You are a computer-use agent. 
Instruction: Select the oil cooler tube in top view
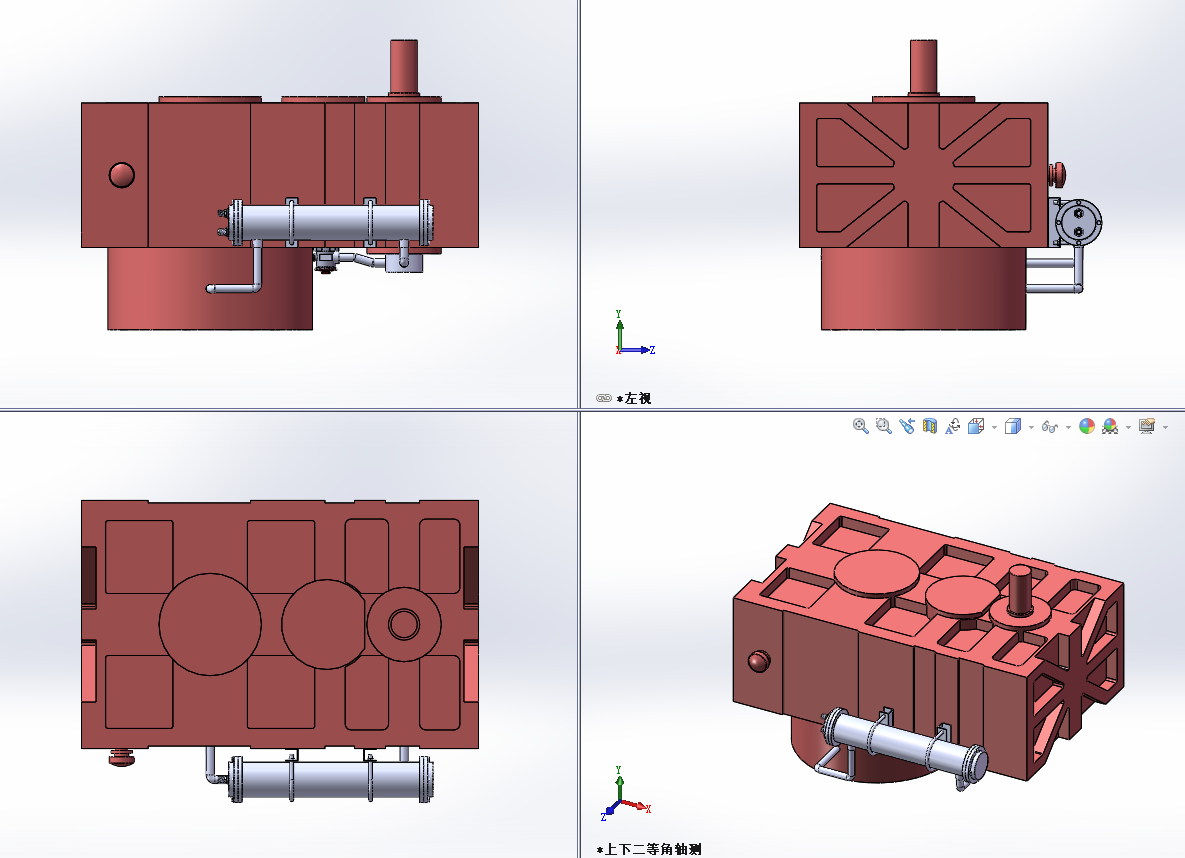(331, 779)
